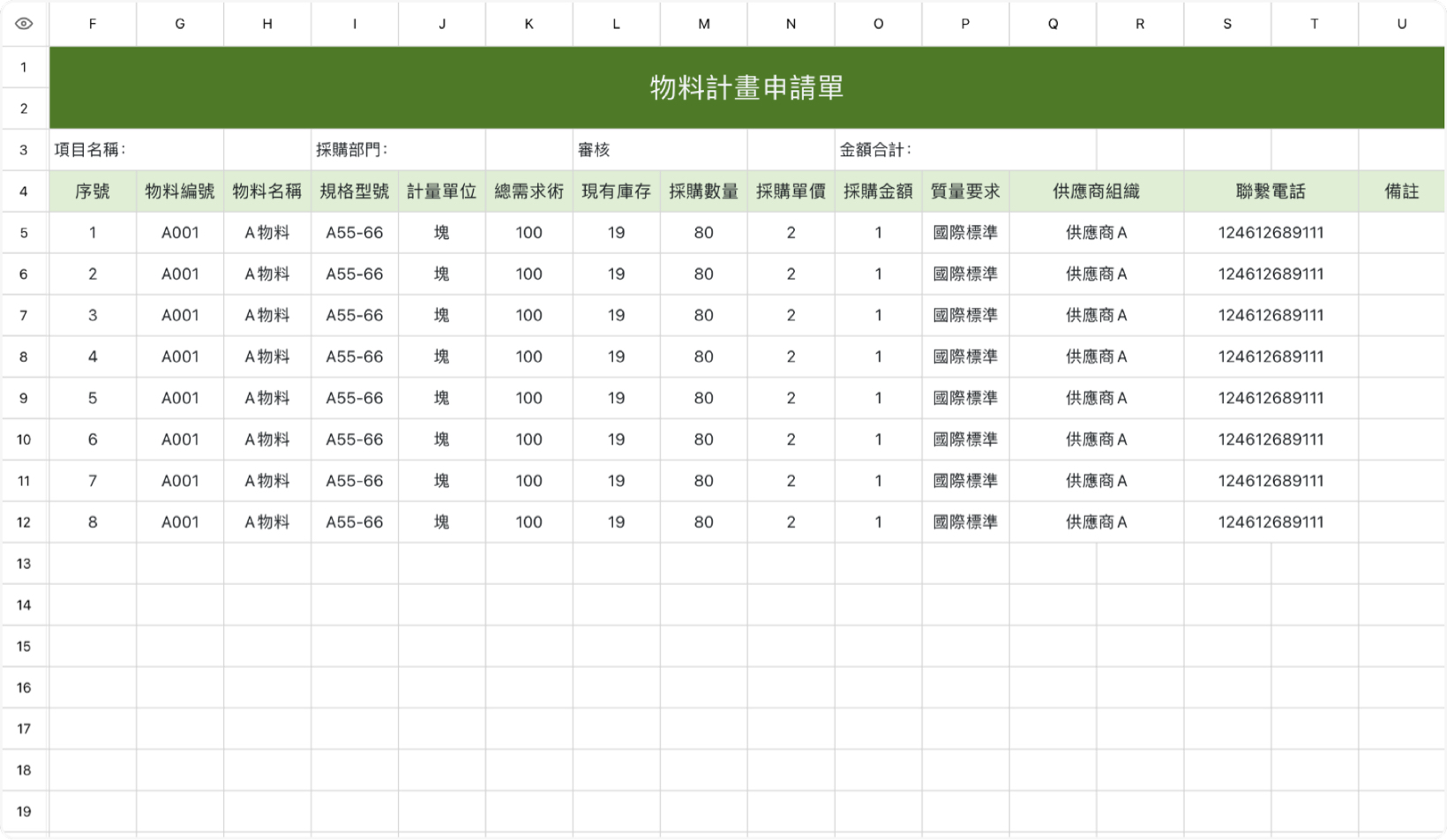Click 供應商A cell in row 10

pos(1097,440)
